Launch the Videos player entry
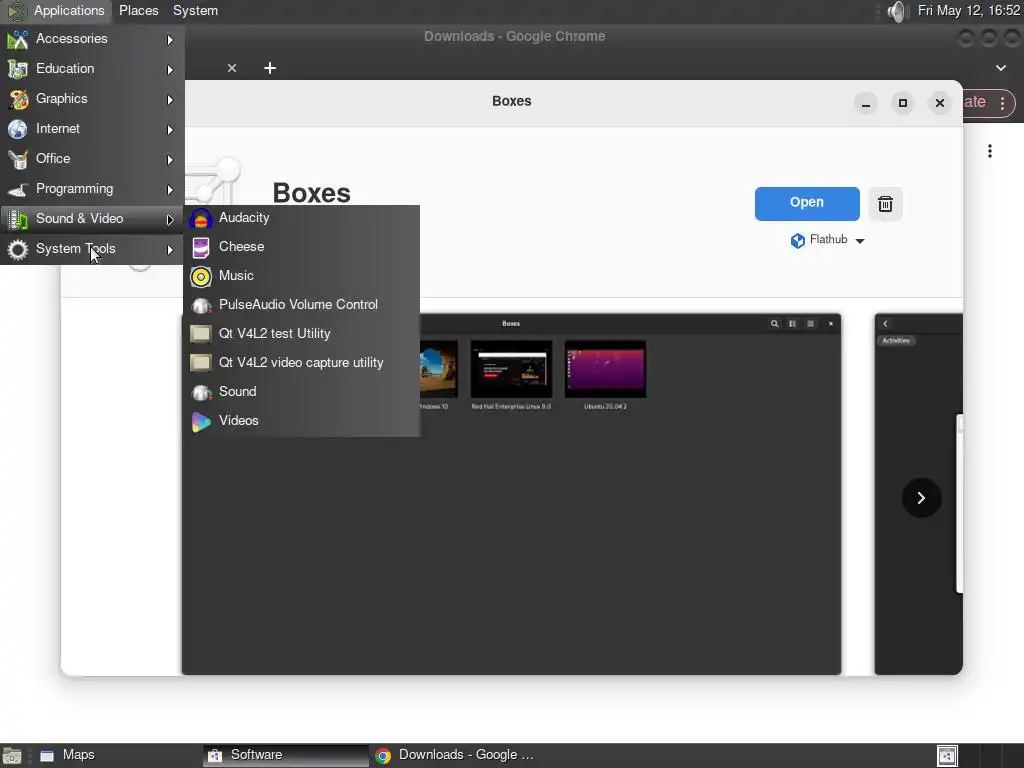 302,421
